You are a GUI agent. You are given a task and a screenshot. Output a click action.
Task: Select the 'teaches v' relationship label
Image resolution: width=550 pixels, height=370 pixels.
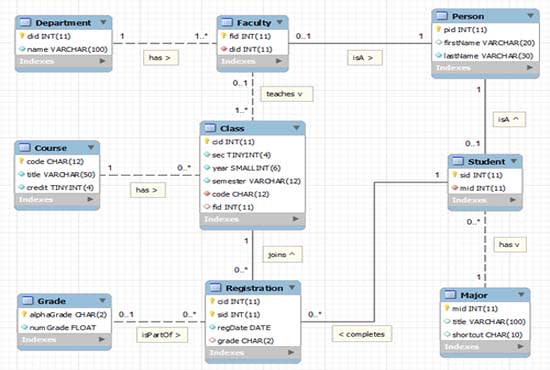point(287,94)
